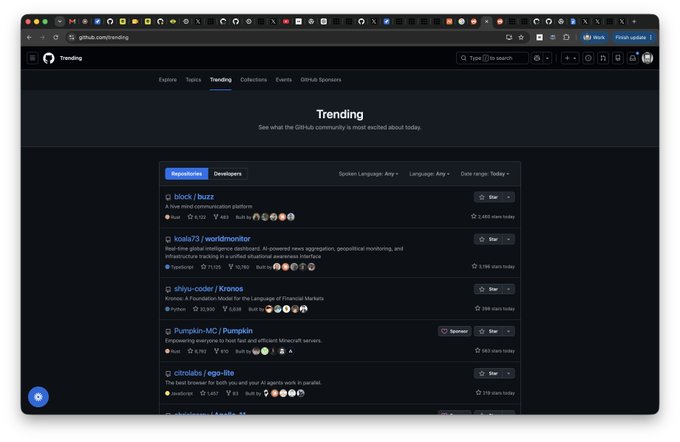This screenshot has height=442, width=680.
Task: Open the tab search chevron in tab strip
Action: click(x=60, y=21)
